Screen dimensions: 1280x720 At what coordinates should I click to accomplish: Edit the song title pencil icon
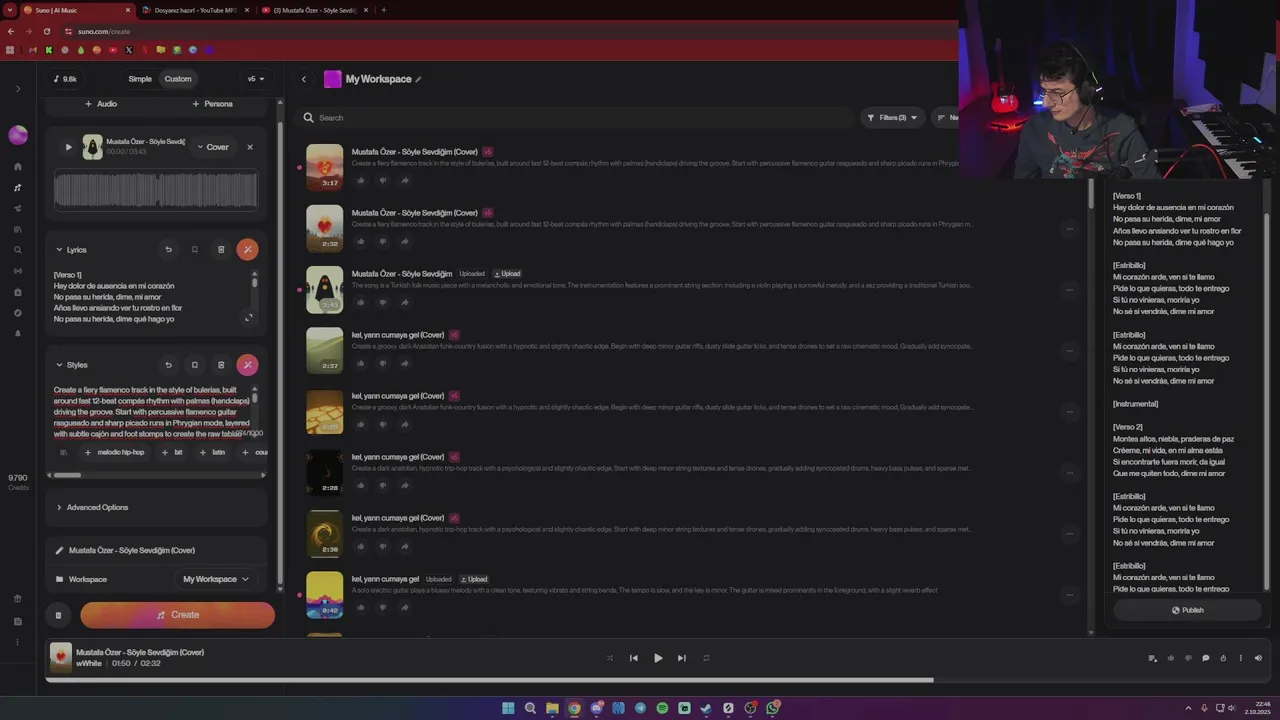pyautogui.click(x=59, y=550)
